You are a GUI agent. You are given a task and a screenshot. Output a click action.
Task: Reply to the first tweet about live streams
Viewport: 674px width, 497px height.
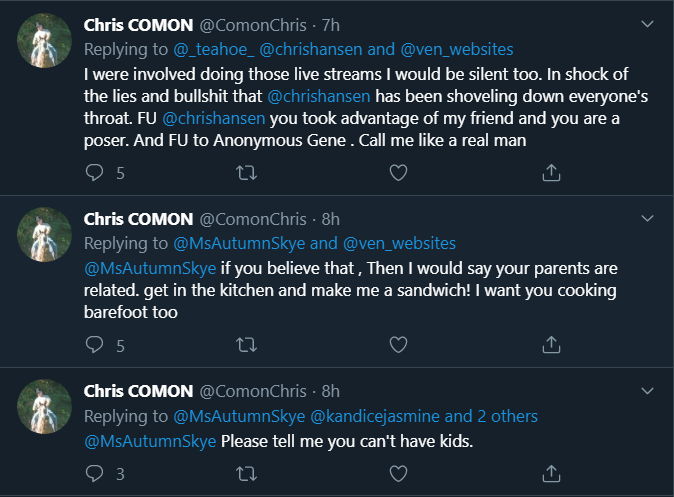95,173
